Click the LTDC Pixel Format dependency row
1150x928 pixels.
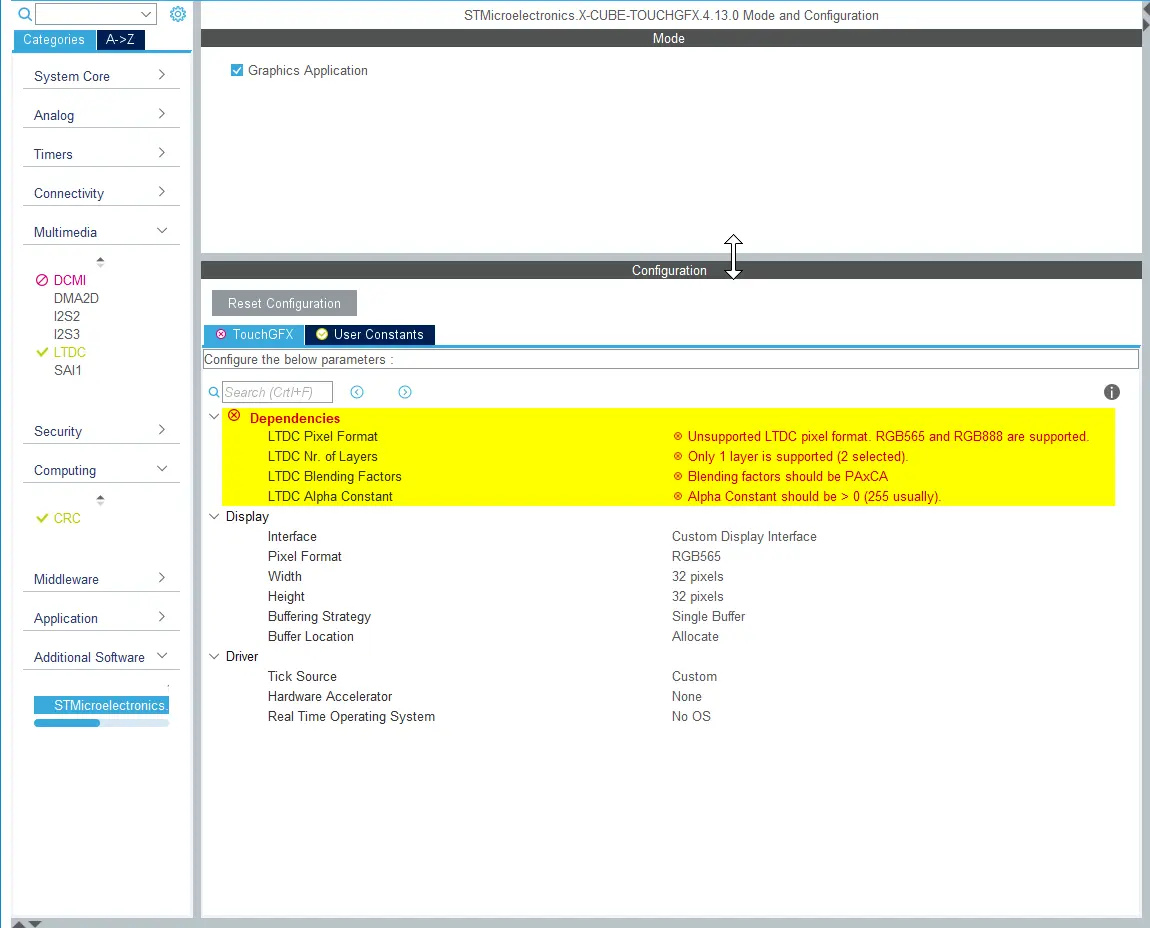pos(669,436)
